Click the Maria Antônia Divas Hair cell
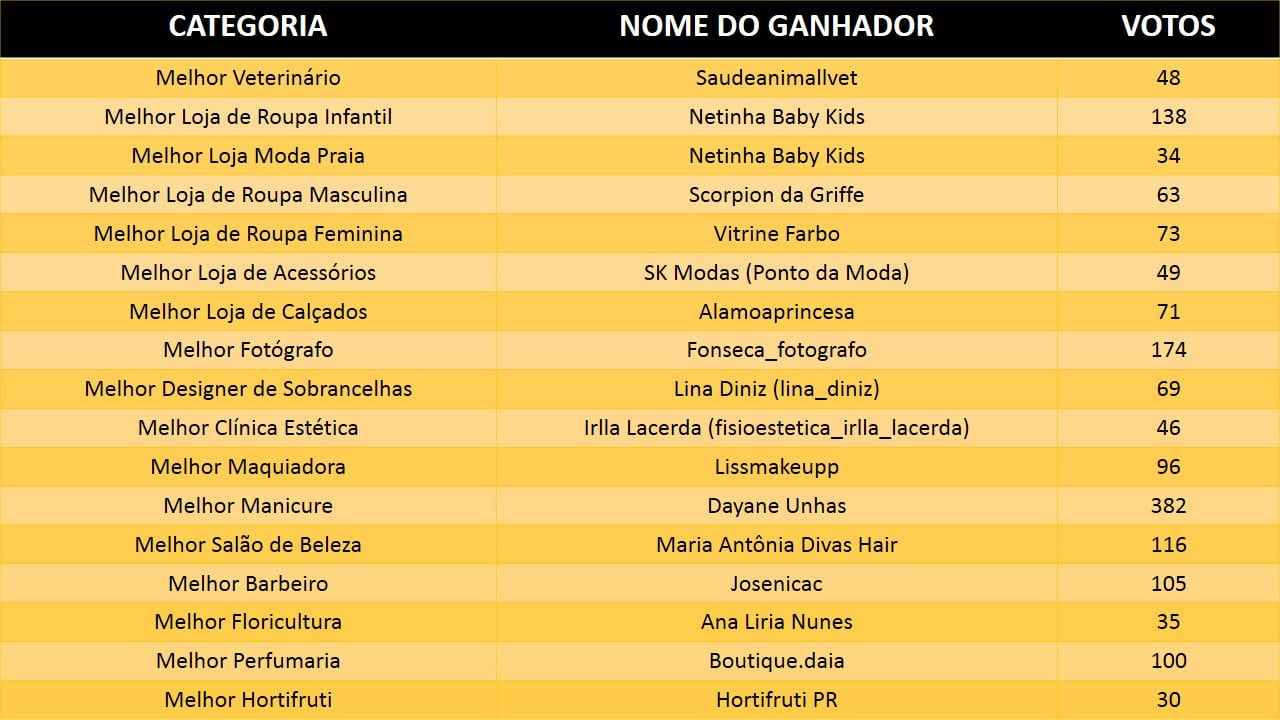Screen dimensions: 1280x720 point(776,545)
